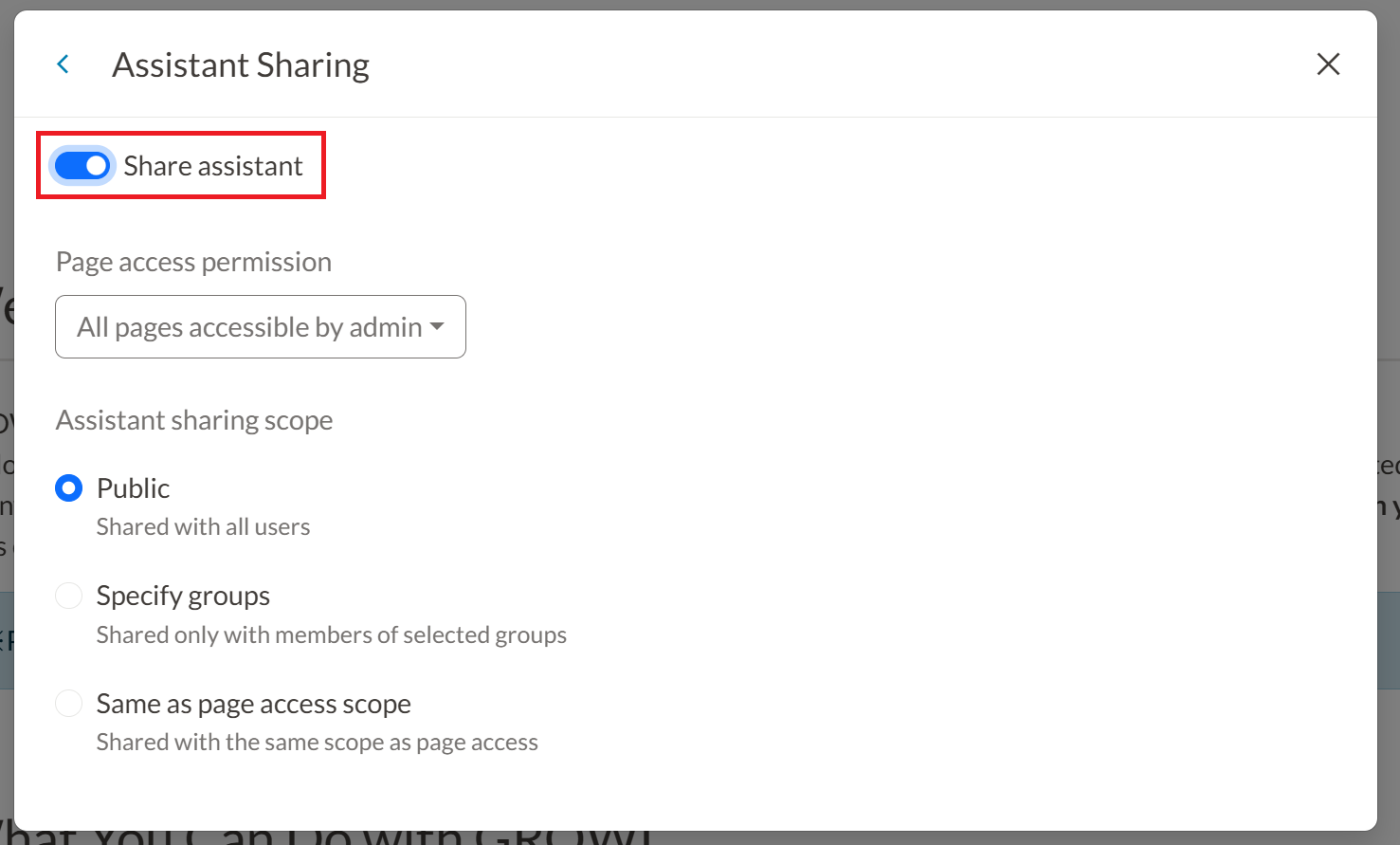Click the 'Shared with all users' description
The height and width of the screenshot is (845, 1400).
204,526
